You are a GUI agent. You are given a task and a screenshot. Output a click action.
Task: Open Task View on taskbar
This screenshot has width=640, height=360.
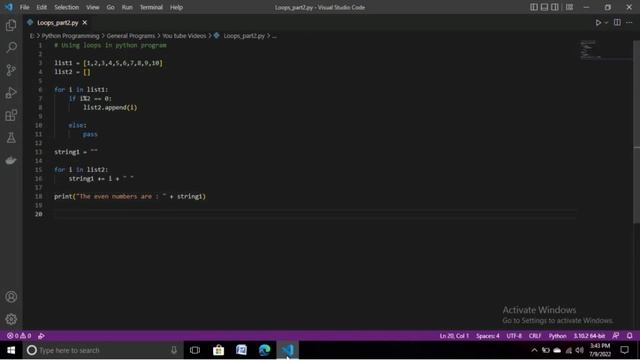click(195, 350)
